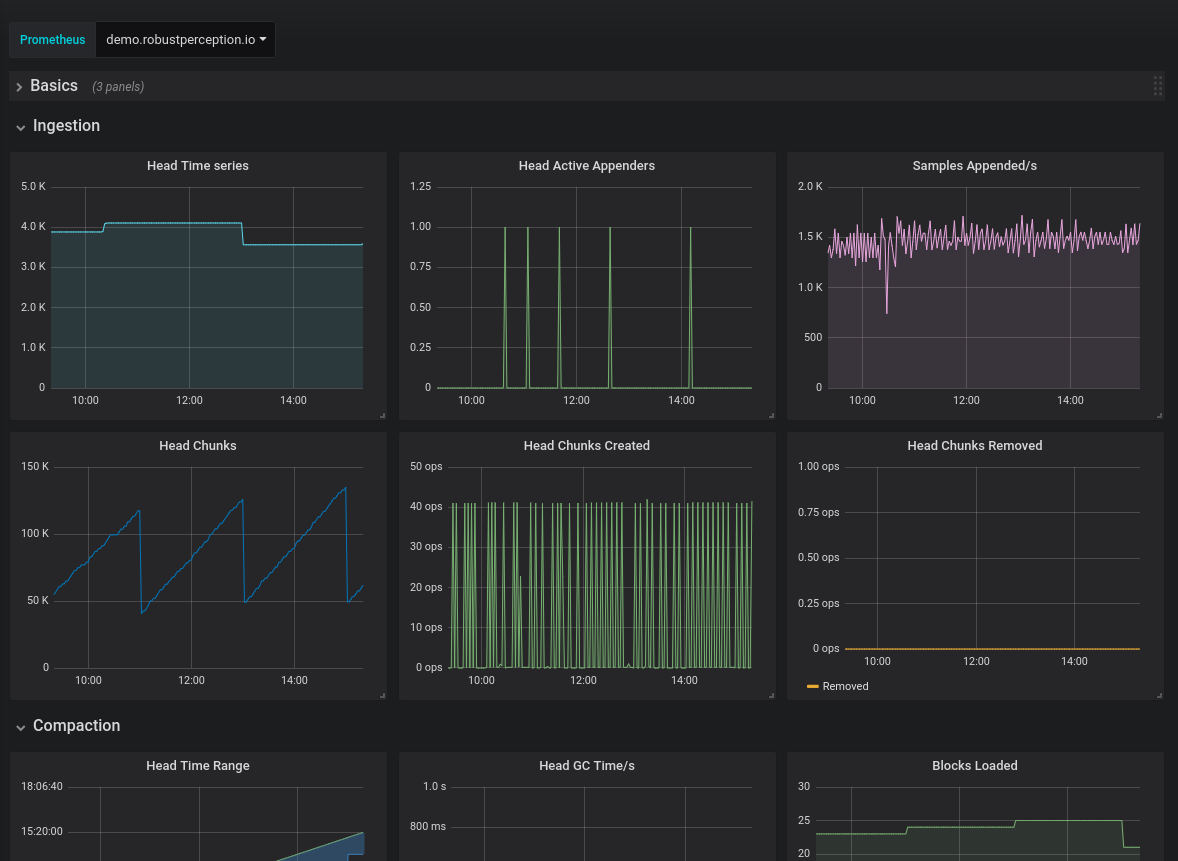Toggle the Removed series in the legend
This screenshot has height=861, width=1178.
845,686
